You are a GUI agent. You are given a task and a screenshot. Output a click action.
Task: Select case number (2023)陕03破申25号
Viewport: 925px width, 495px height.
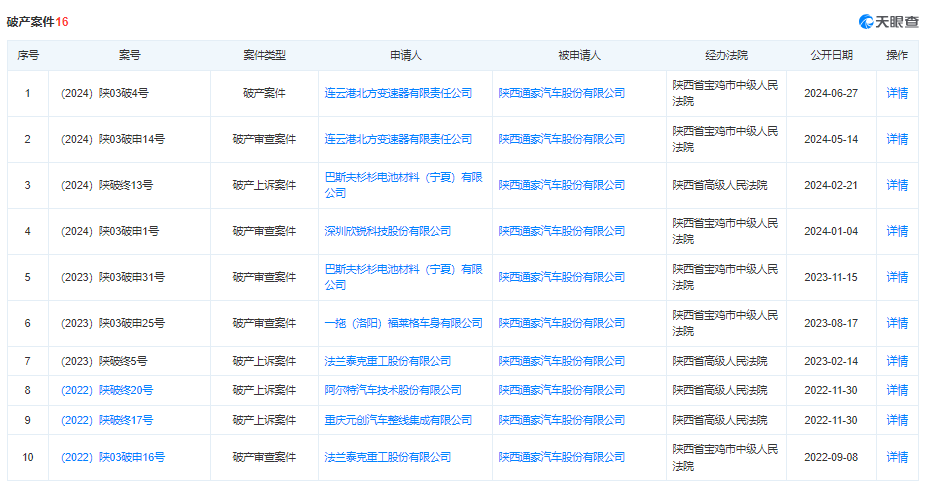[113, 323]
